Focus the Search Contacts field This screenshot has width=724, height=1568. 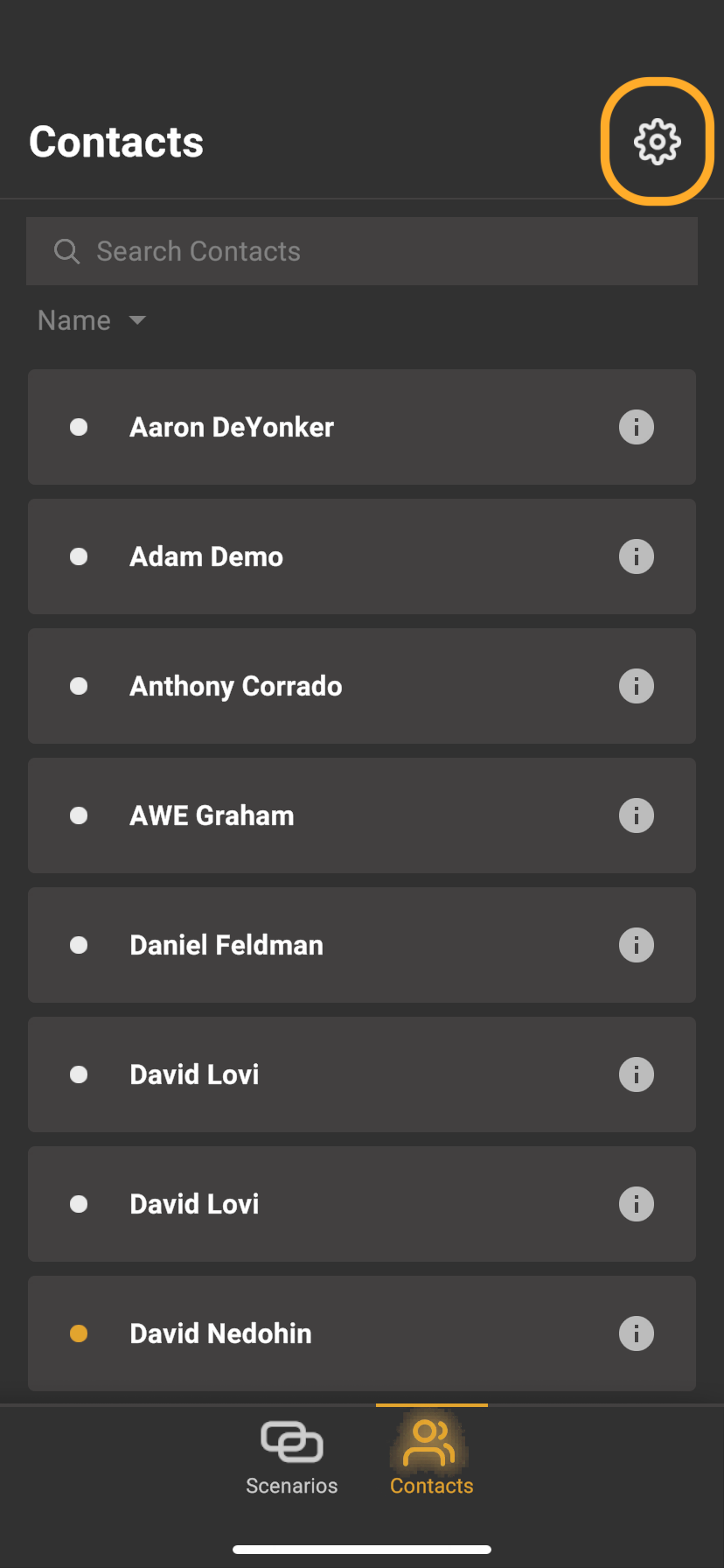(x=362, y=251)
